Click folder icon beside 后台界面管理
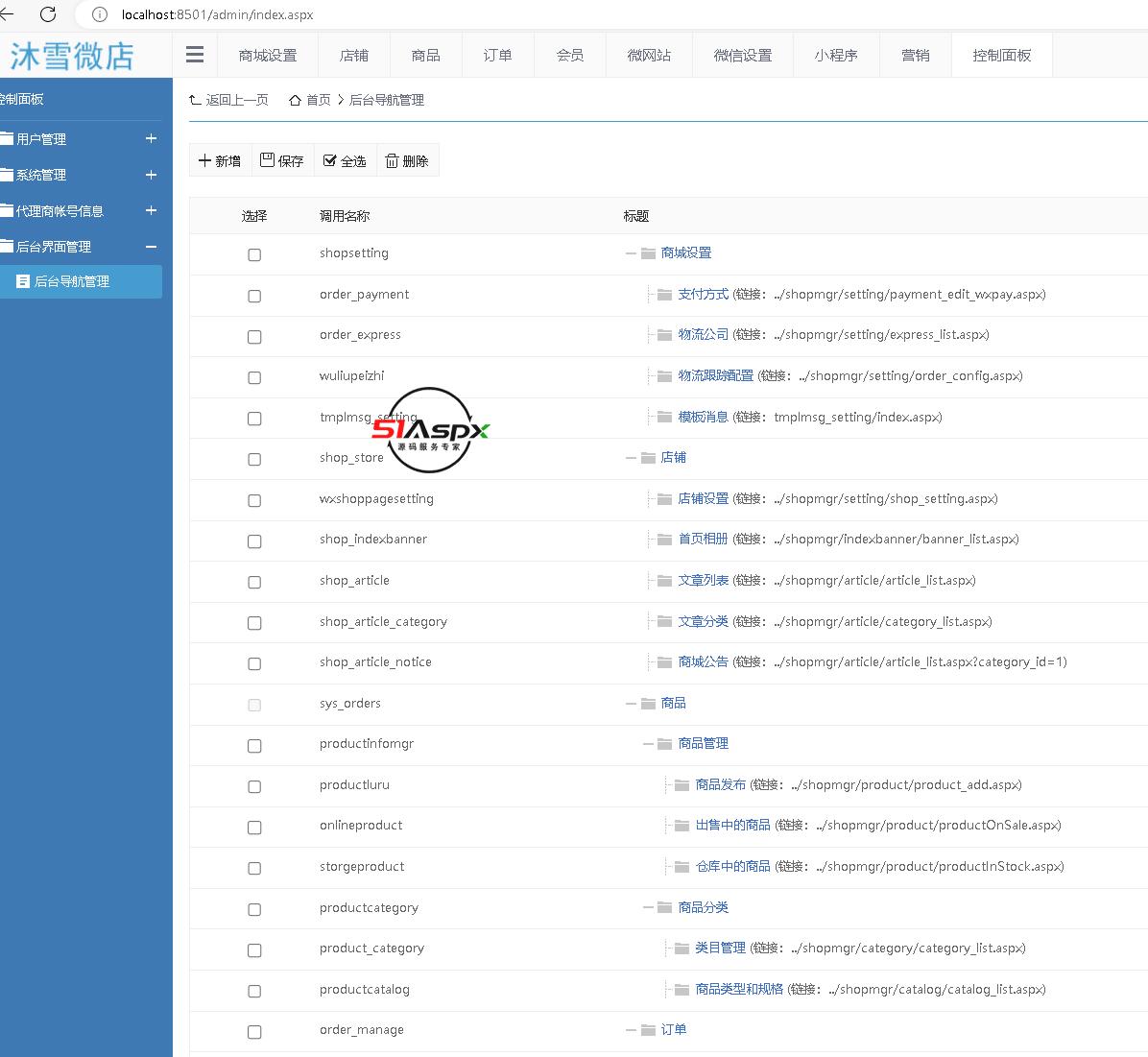Viewport: 1148px width, 1057px height. [x=7, y=246]
